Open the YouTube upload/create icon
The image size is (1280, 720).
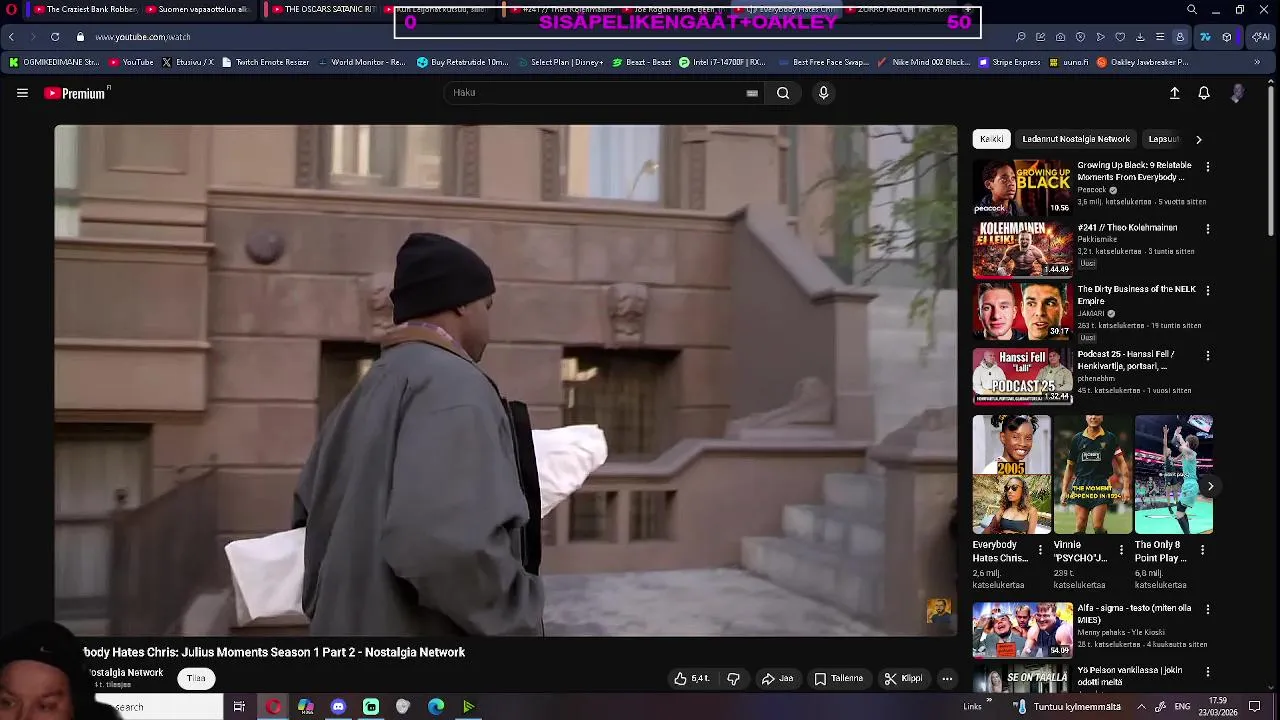pyautogui.click(x=1175, y=93)
